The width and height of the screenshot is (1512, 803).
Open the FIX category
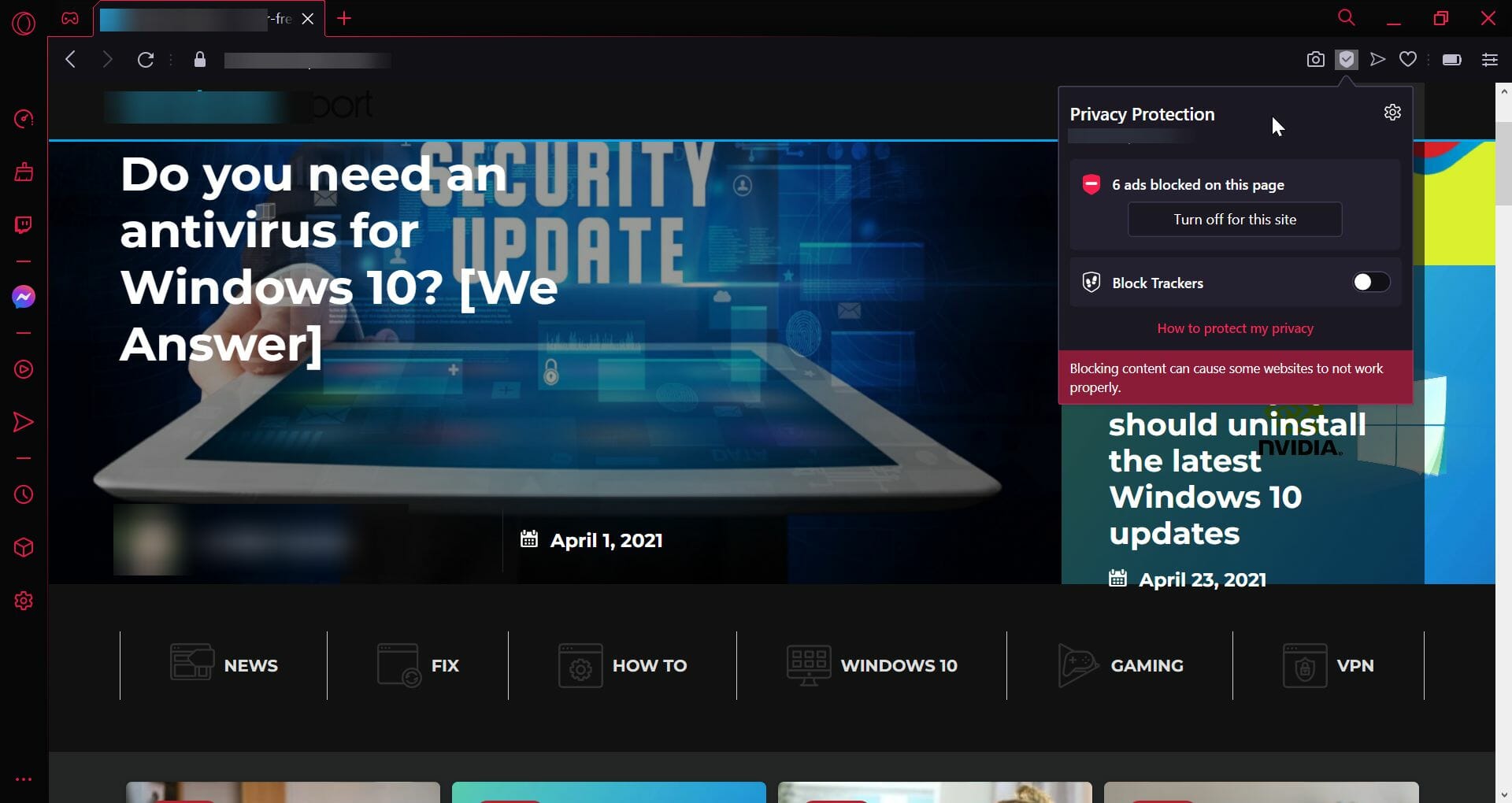pyautogui.click(x=417, y=665)
